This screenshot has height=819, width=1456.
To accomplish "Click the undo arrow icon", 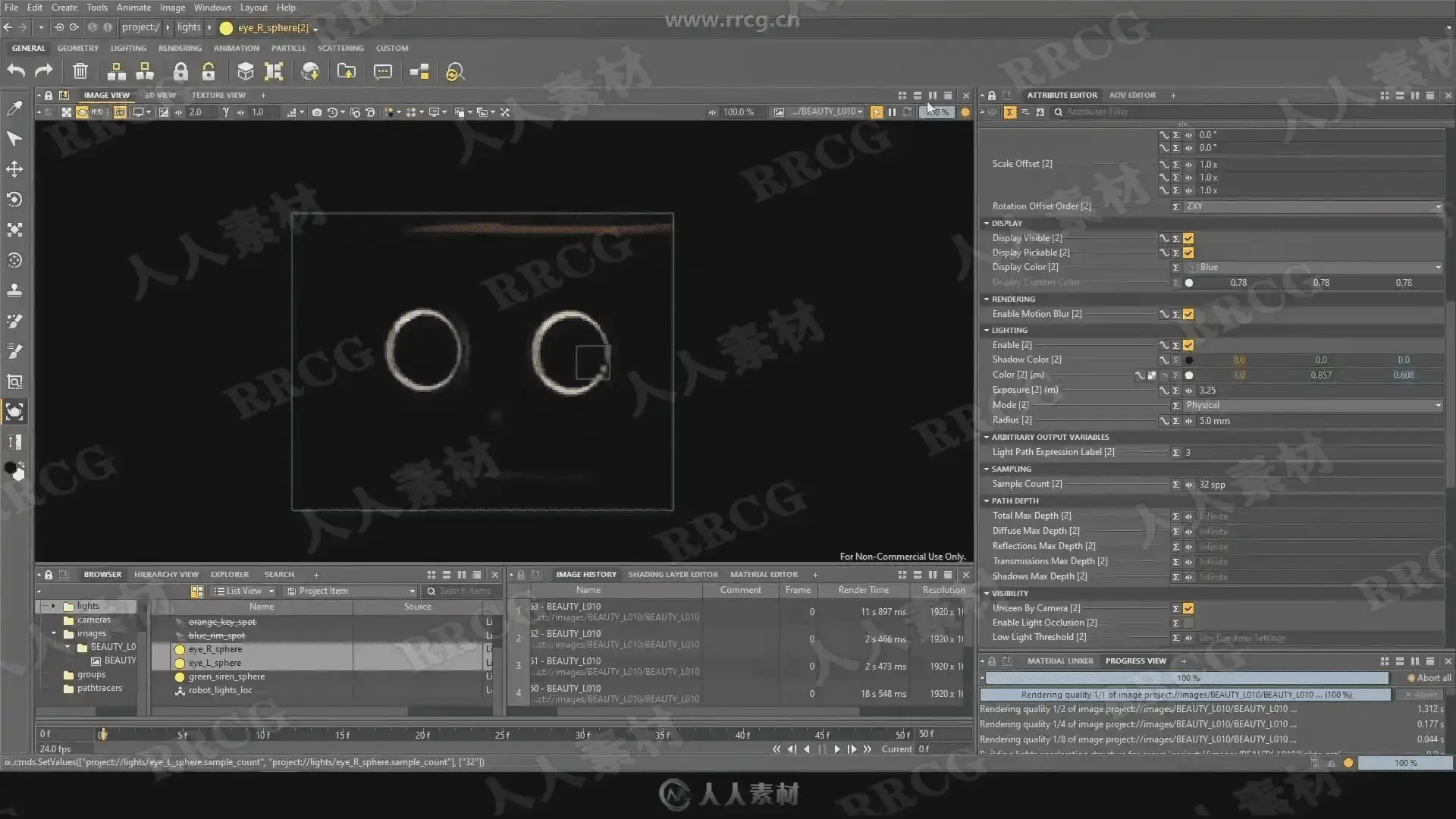I will click(16, 71).
